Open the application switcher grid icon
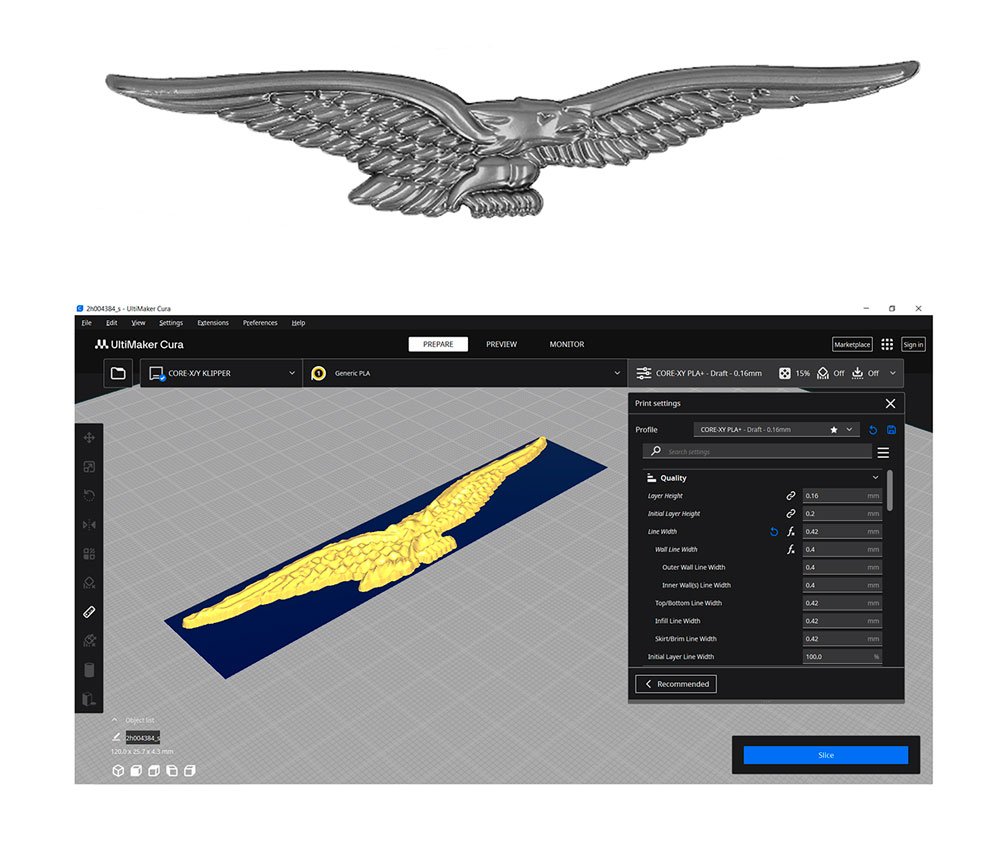 coord(887,344)
